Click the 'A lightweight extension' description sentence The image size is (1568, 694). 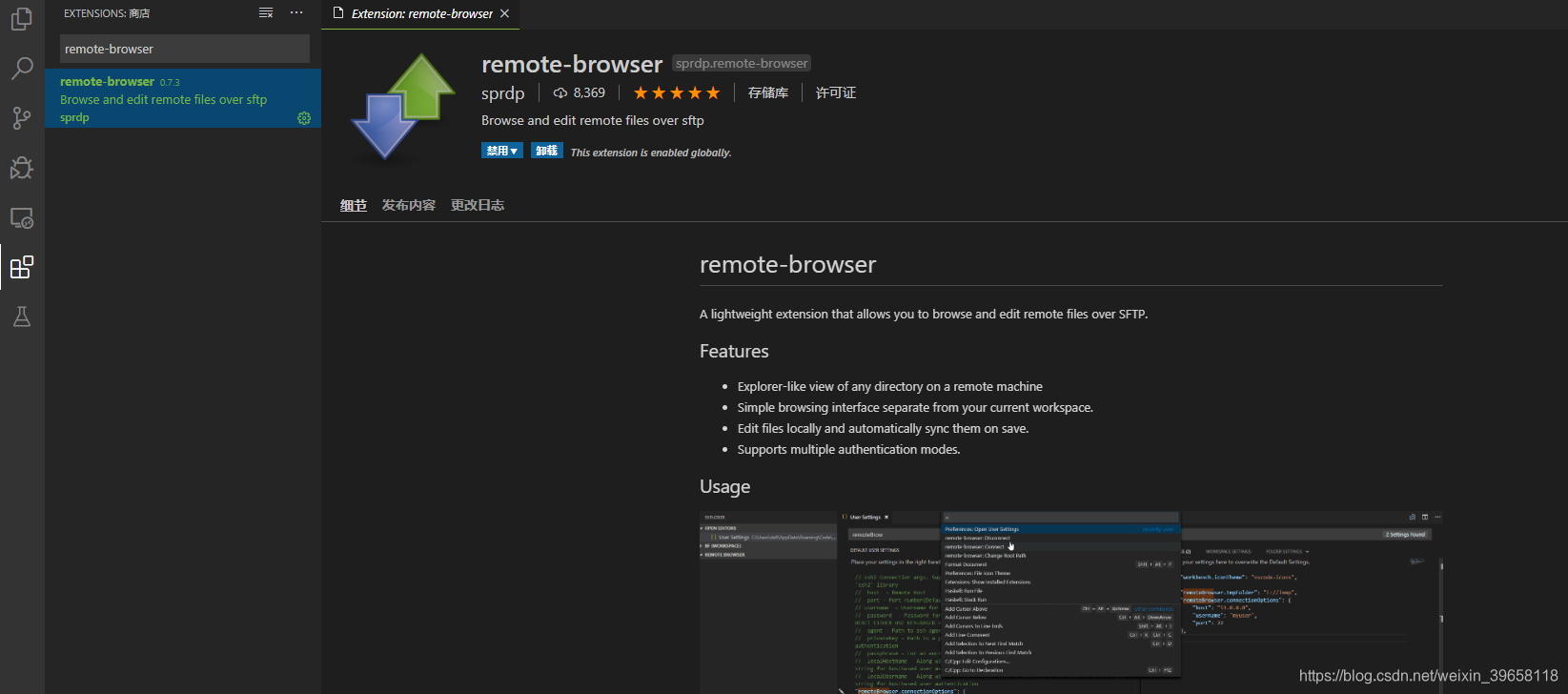coord(924,314)
